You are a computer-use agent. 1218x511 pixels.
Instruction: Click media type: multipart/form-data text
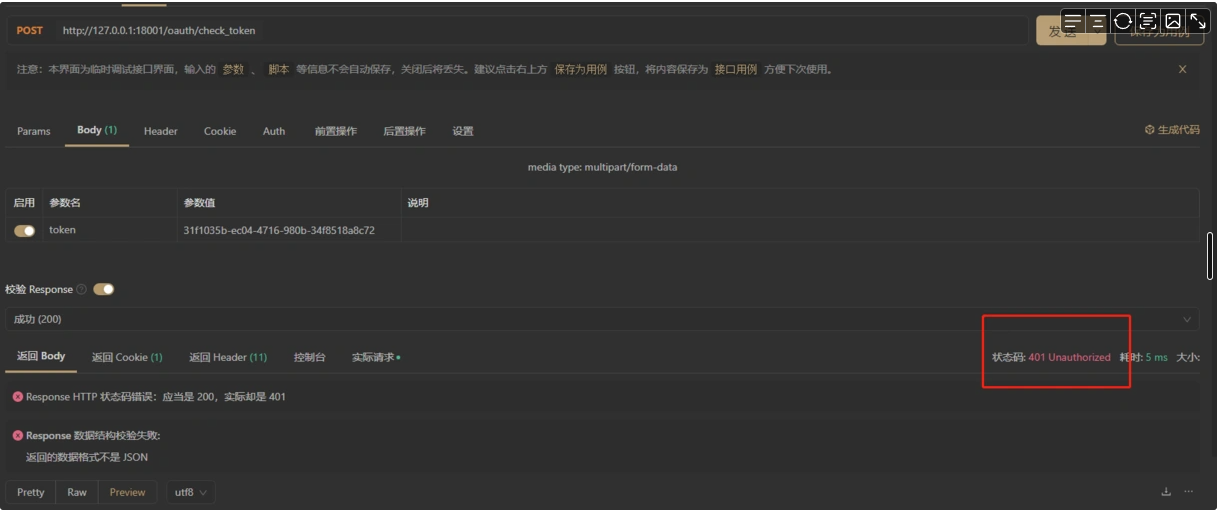tap(602, 167)
